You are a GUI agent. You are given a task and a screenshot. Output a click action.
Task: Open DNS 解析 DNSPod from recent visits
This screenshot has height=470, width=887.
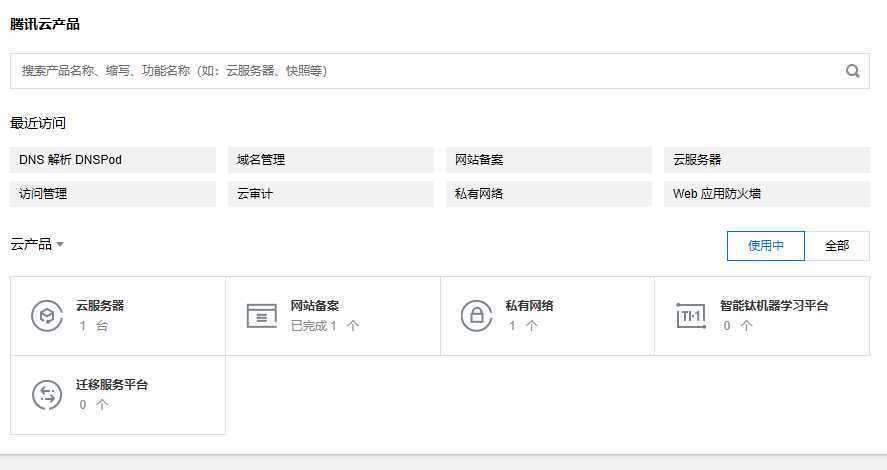pos(113,160)
